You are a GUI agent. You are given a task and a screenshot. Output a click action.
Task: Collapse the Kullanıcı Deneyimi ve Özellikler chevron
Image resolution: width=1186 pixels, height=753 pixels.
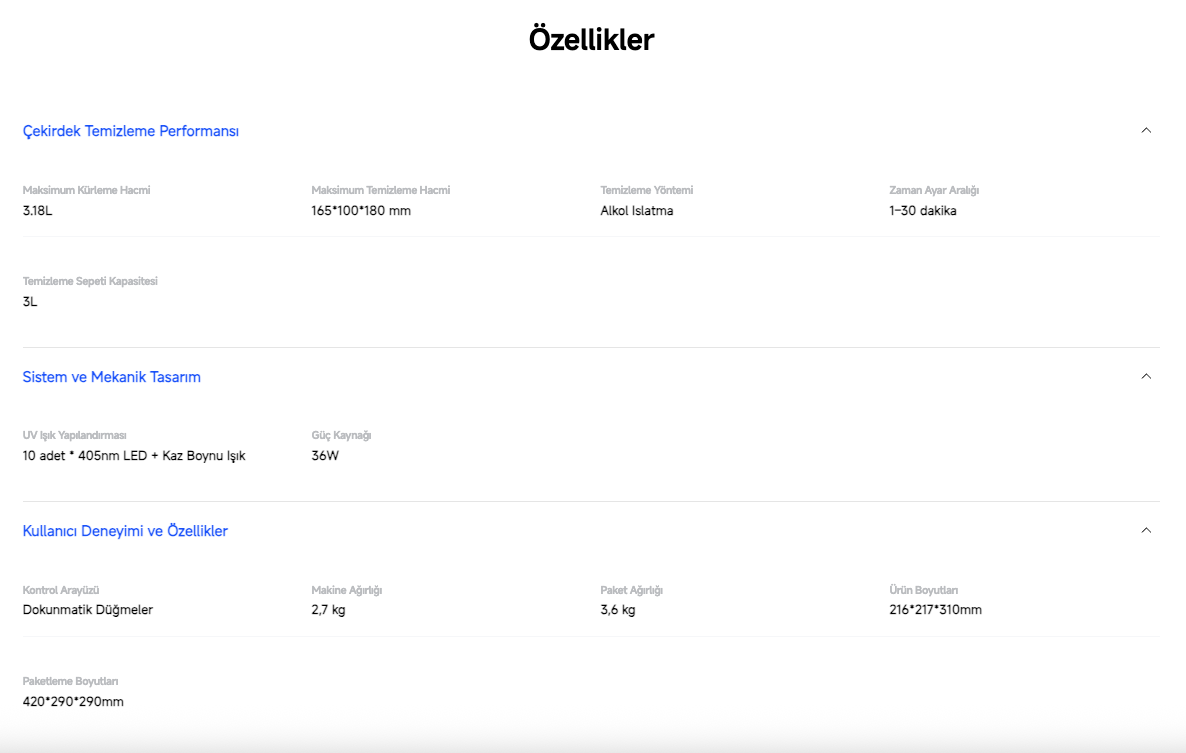[x=1146, y=530]
